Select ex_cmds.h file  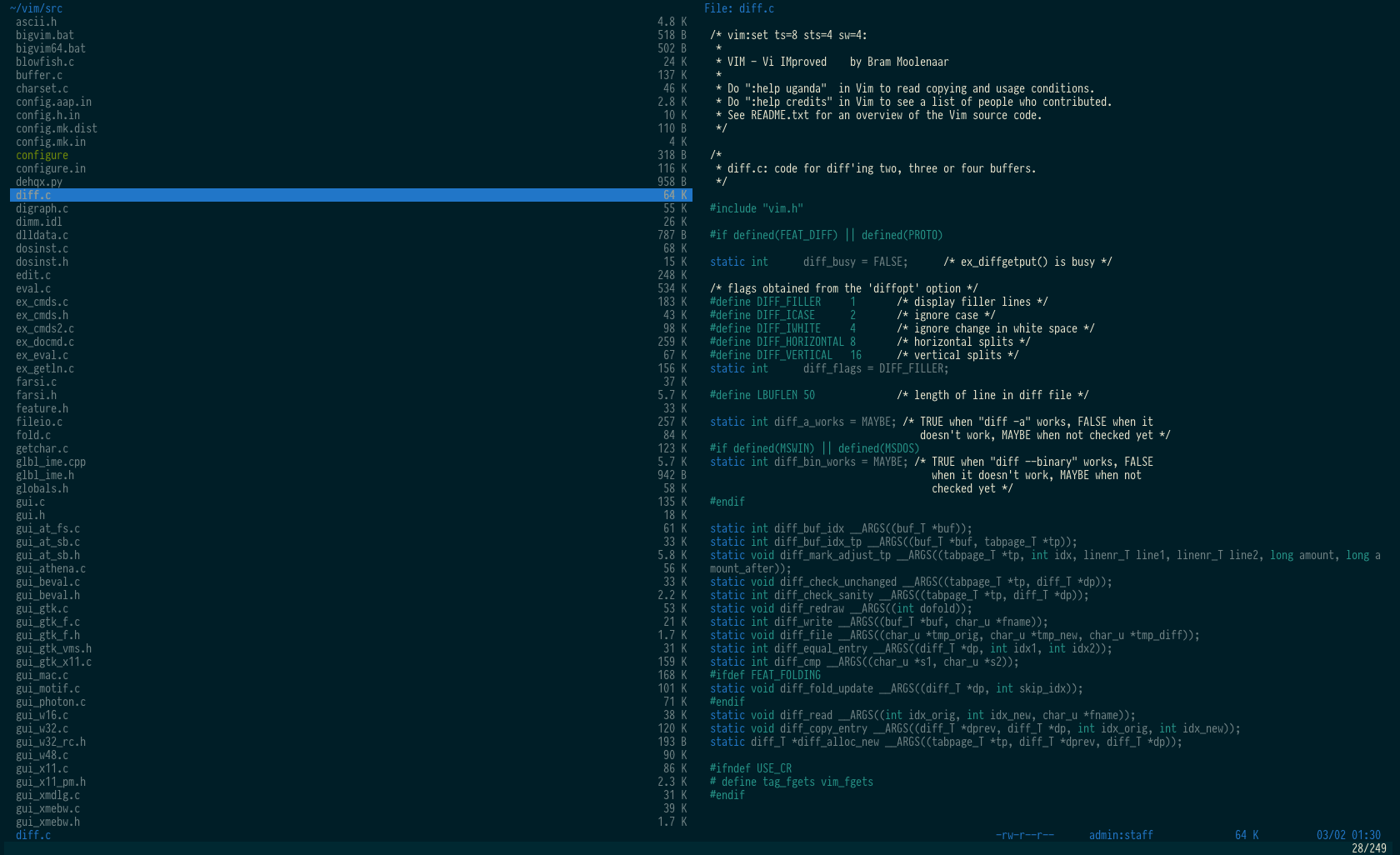coord(351,315)
